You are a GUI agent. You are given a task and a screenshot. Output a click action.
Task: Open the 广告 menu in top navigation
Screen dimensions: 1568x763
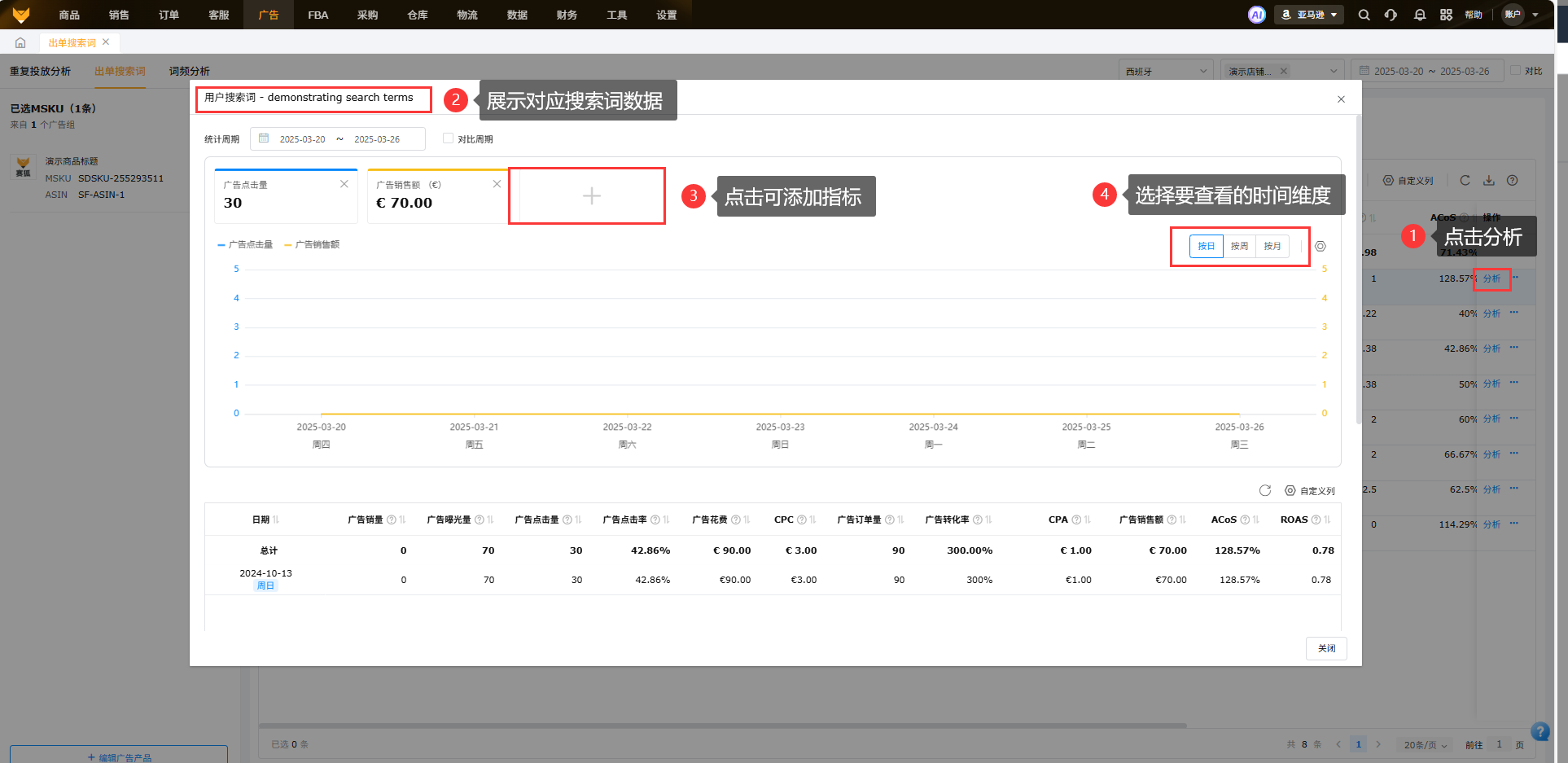click(268, 15)
